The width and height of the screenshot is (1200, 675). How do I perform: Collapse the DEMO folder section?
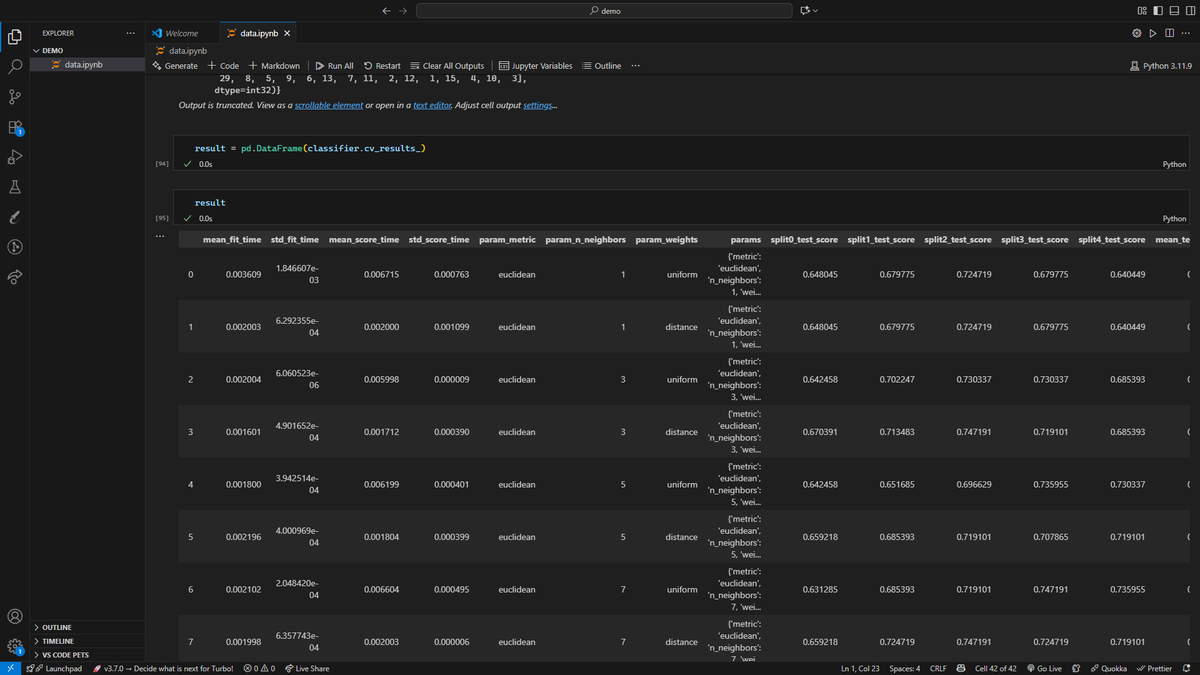click(x=88, y=50)
